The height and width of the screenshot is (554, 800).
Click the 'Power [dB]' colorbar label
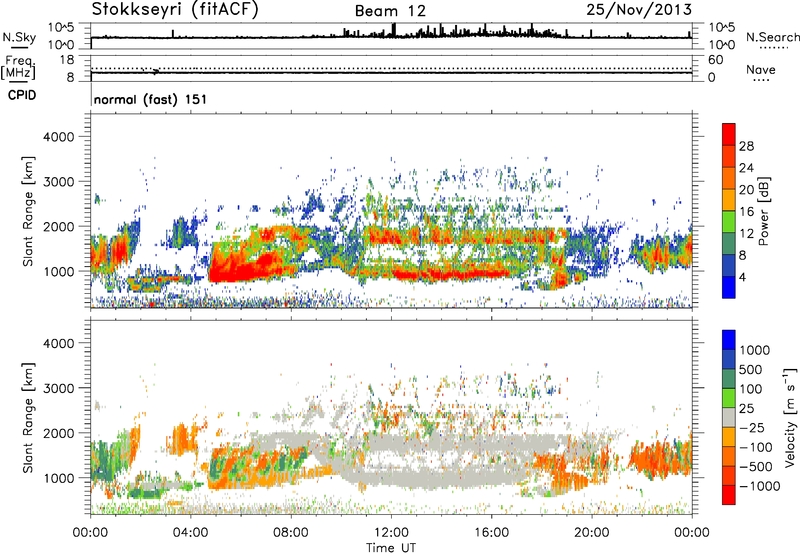point(763,212)
